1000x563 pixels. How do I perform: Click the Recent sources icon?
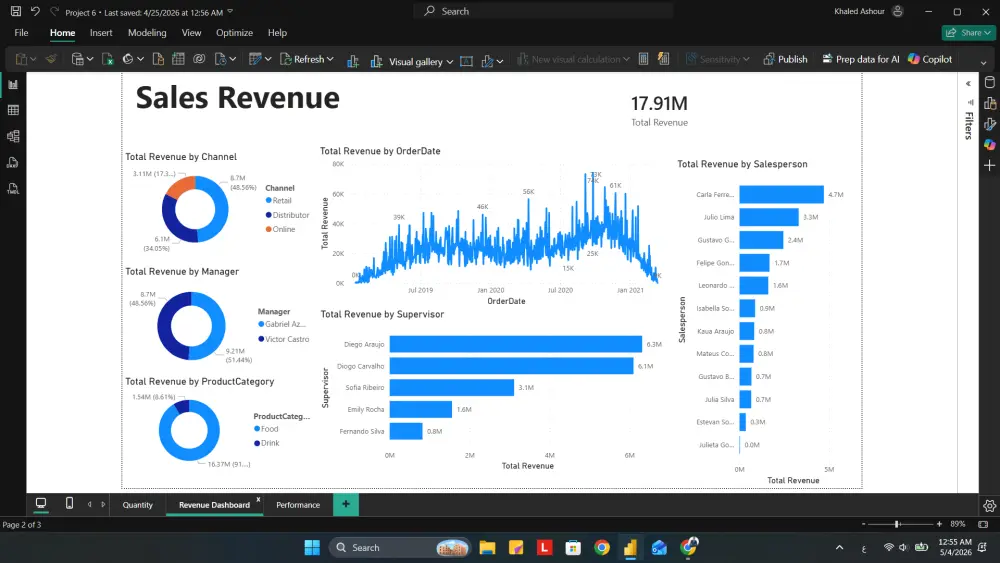click(x=221, y=59)
